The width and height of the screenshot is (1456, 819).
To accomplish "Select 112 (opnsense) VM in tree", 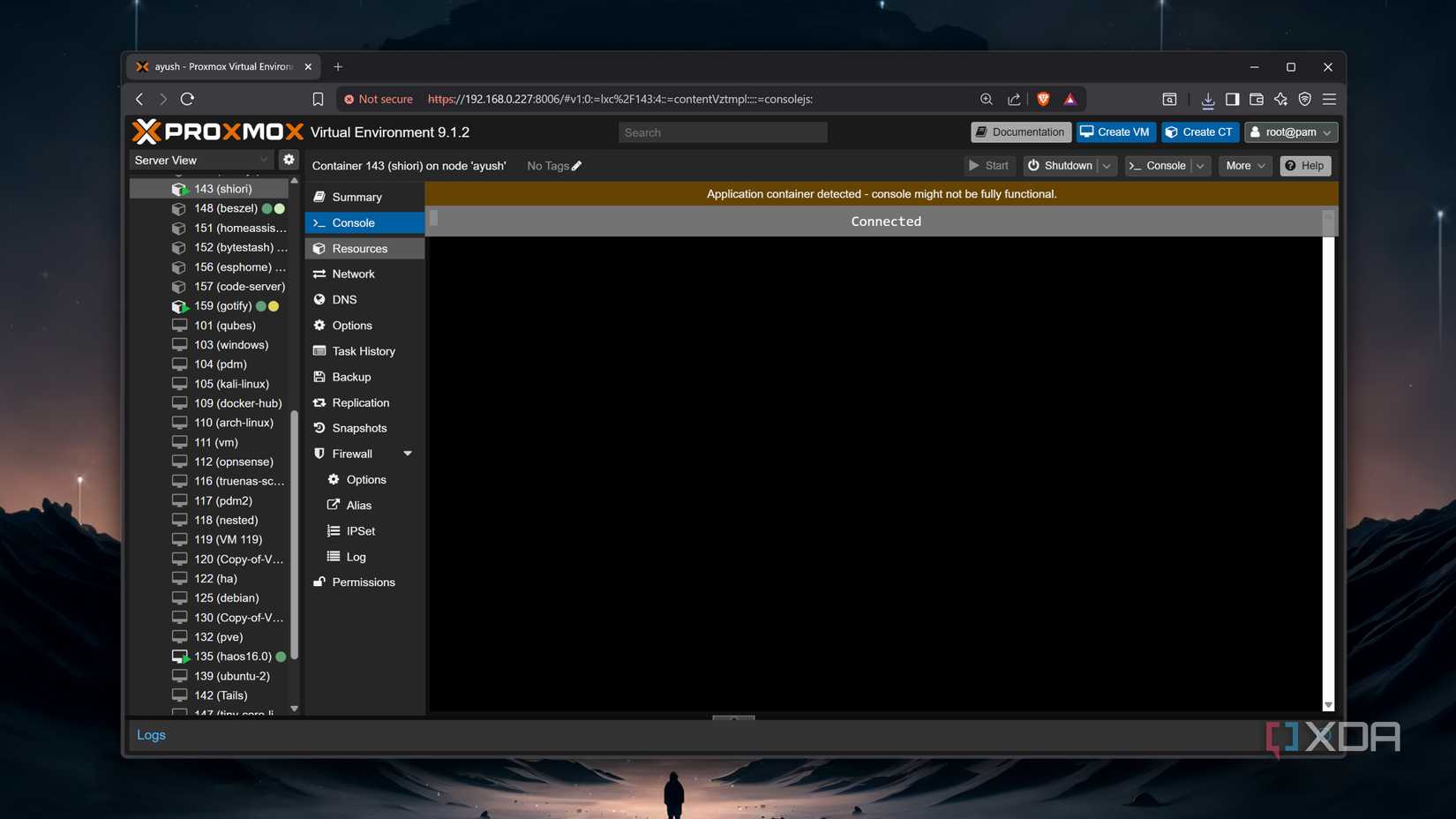I will [234, 462].
